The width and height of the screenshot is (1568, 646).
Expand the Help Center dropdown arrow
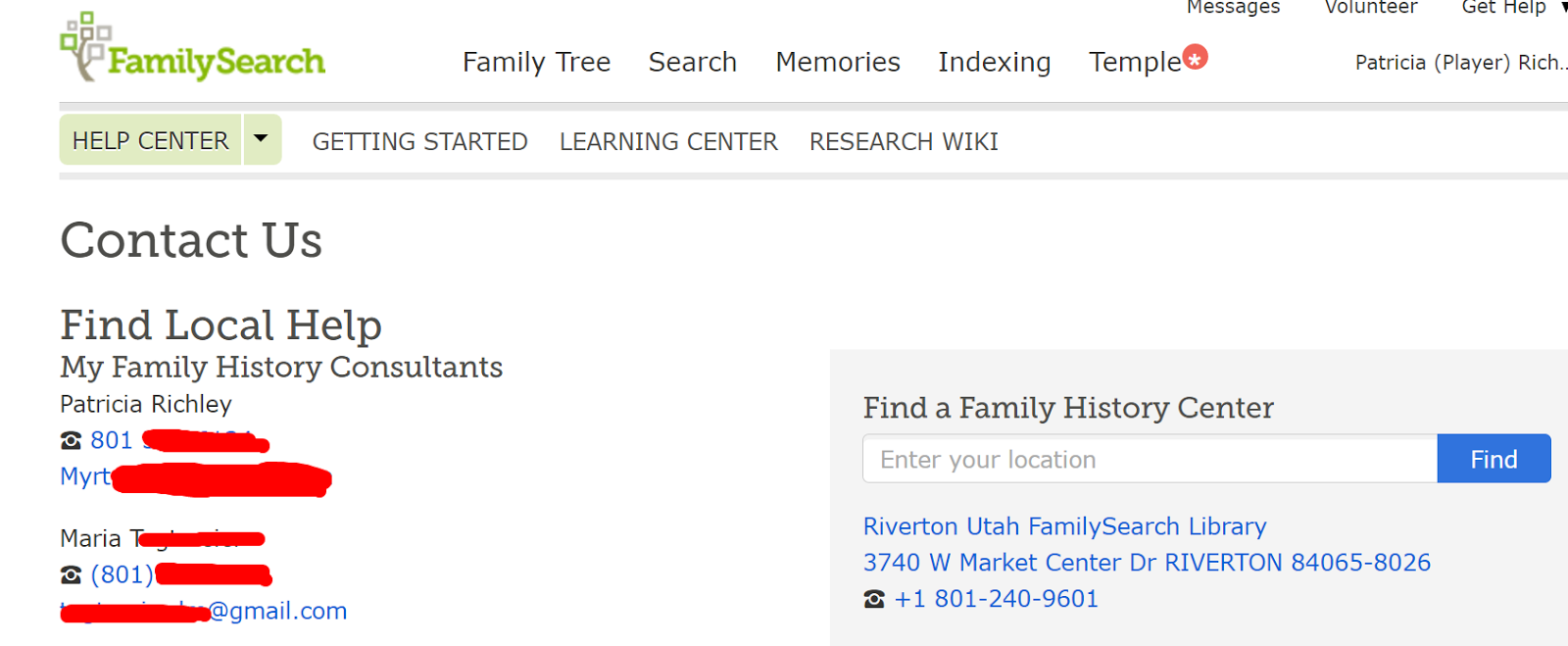261,139
